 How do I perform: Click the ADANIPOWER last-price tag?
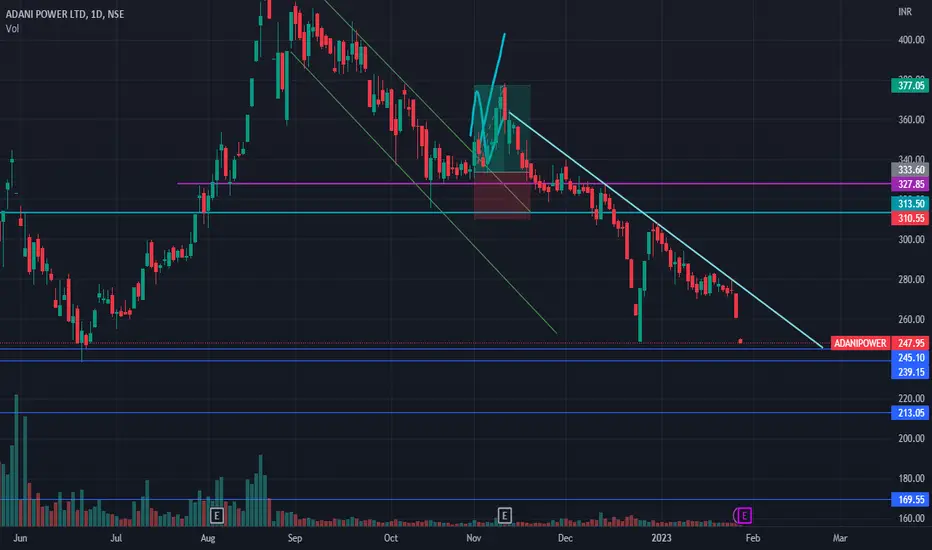pos(859,343)
